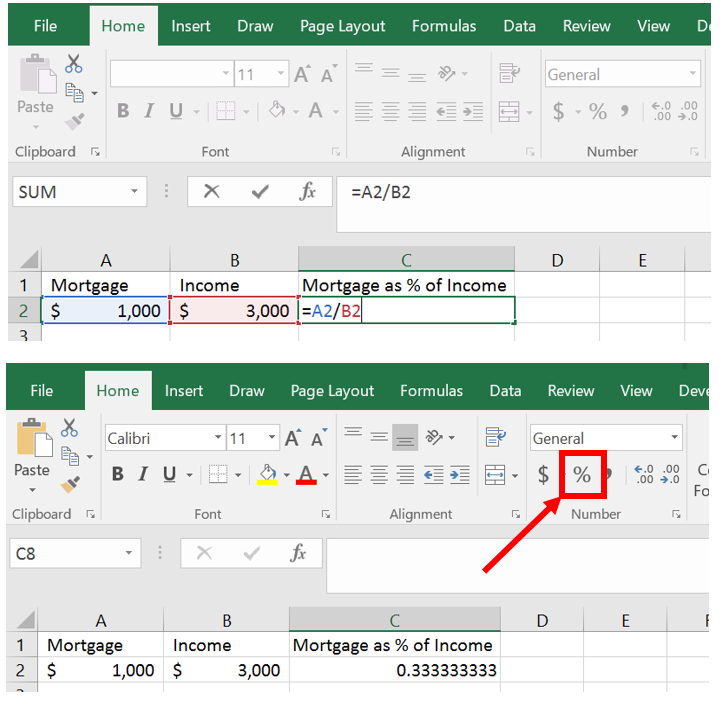This screenshot has width=727, height=708.
Task: Switch to Insert tab in upper ribbon
Action: [x=191, y=26]
